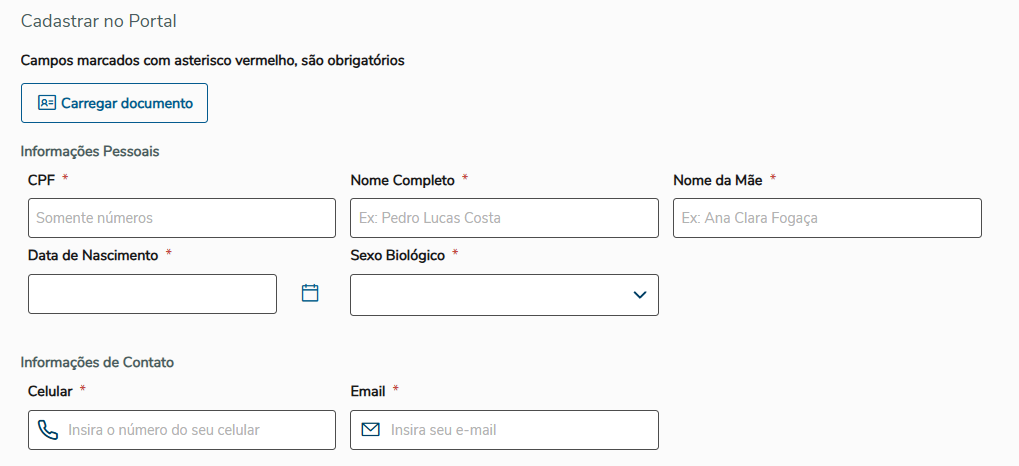
Task: Open the Sexo Biológico combo box
Action: 490,295
